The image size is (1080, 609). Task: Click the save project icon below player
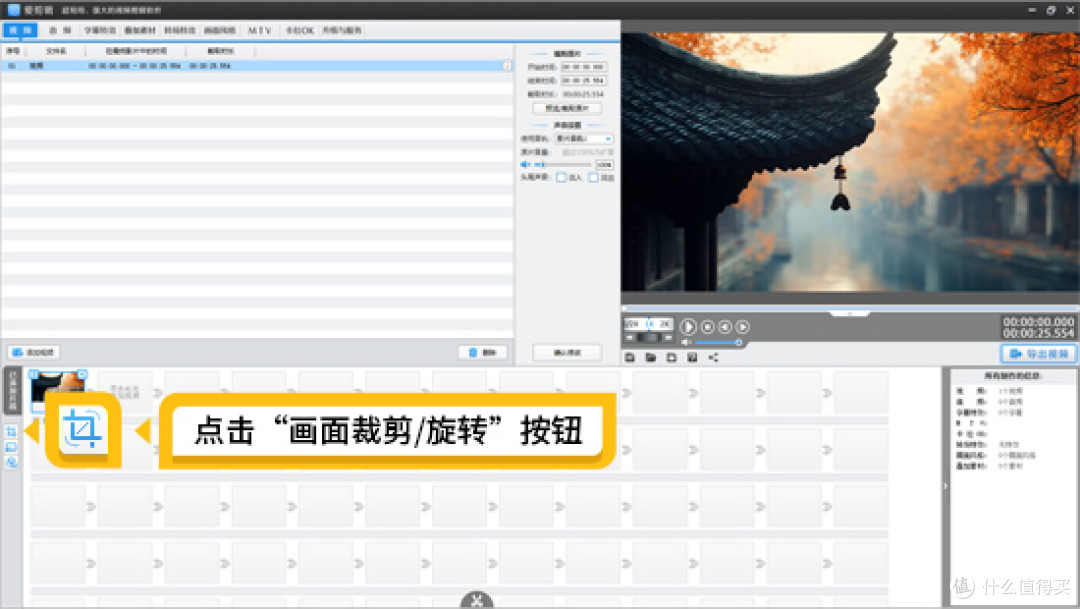(630, 358)
